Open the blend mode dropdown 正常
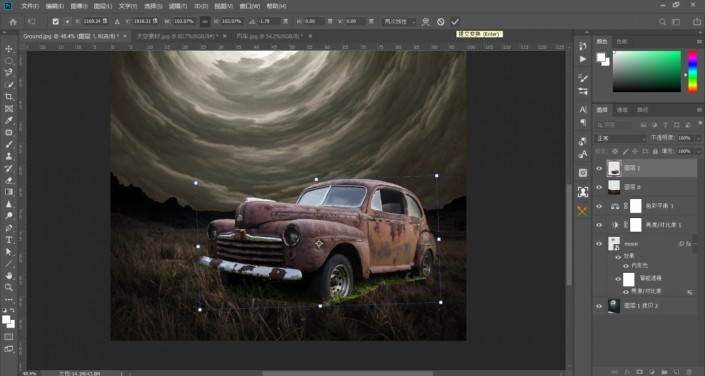This screenshot has height=376, width=705. coord(620,139)
